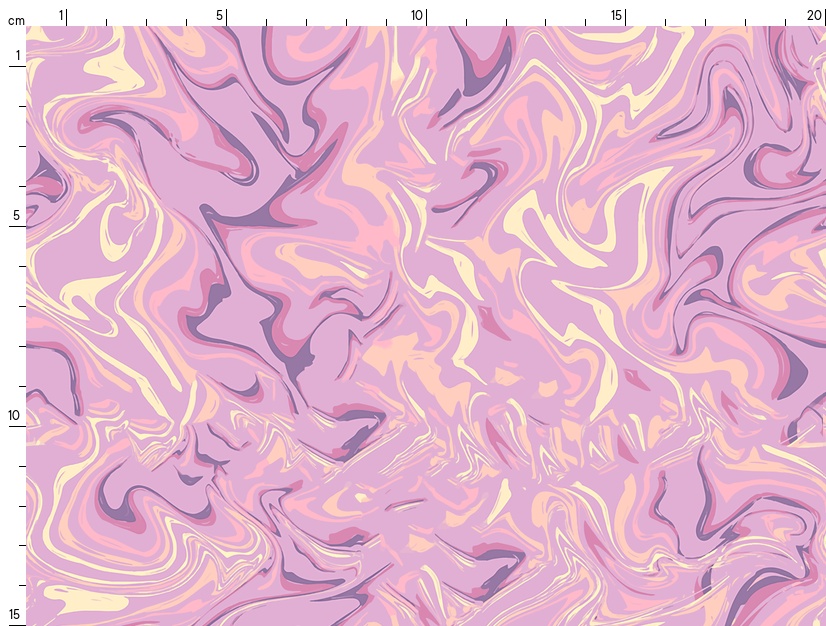Screen dimensions: 826x626
Task: Click the top ruler tick just before 20
Action: click(785, 21)
